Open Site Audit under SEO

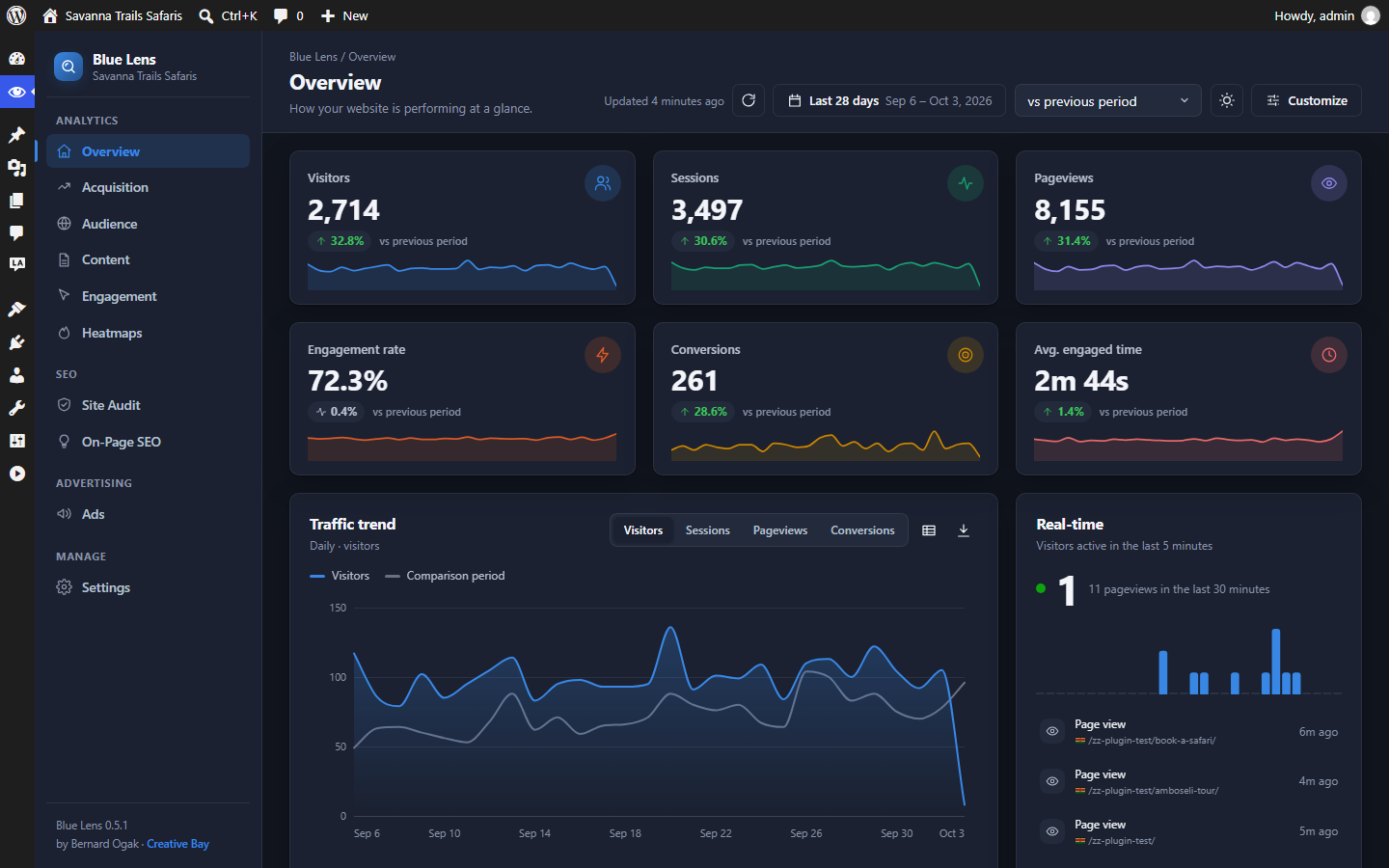tap(148, 405)
